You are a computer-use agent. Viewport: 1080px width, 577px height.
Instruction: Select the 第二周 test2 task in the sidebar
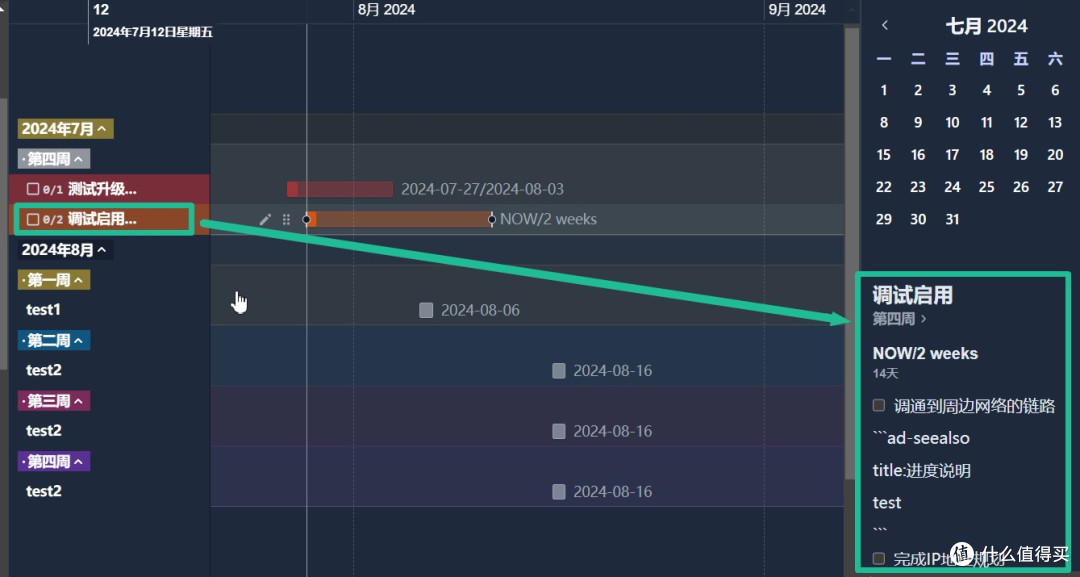point(44,370)
